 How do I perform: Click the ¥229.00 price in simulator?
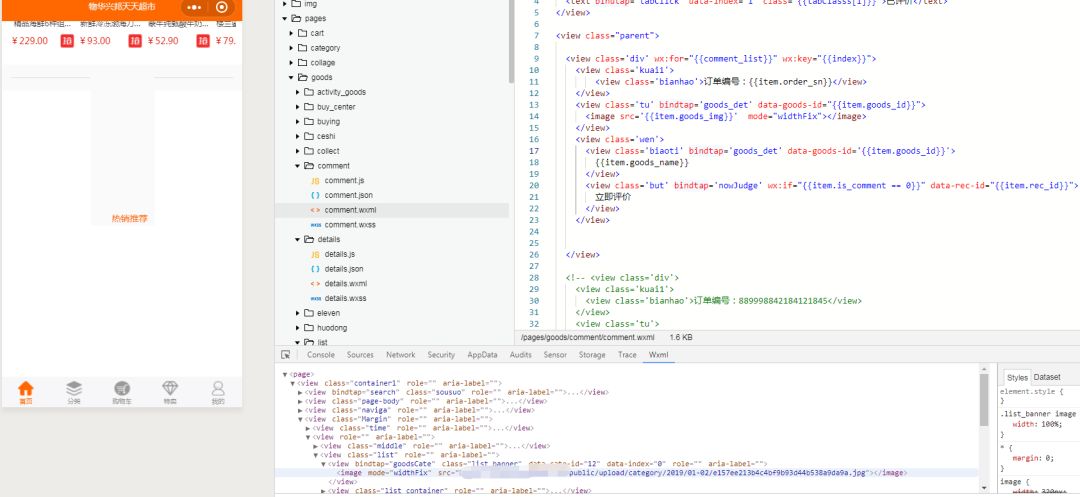30,41
